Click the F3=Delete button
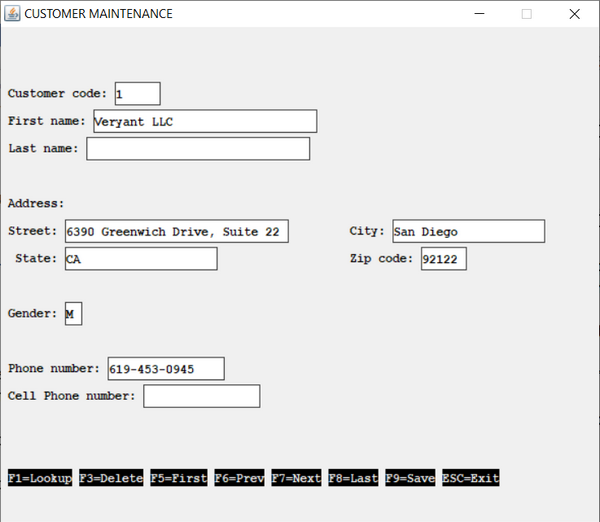Viewport: 600px width, 522px height. coord(111,479)
